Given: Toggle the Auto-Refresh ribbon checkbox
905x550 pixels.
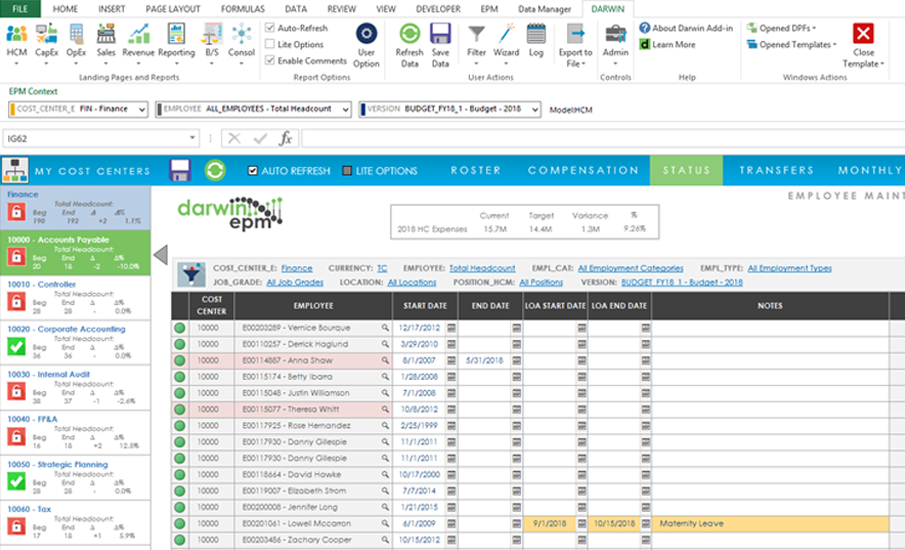Looking at the screenshot, I should coord(270,27).
